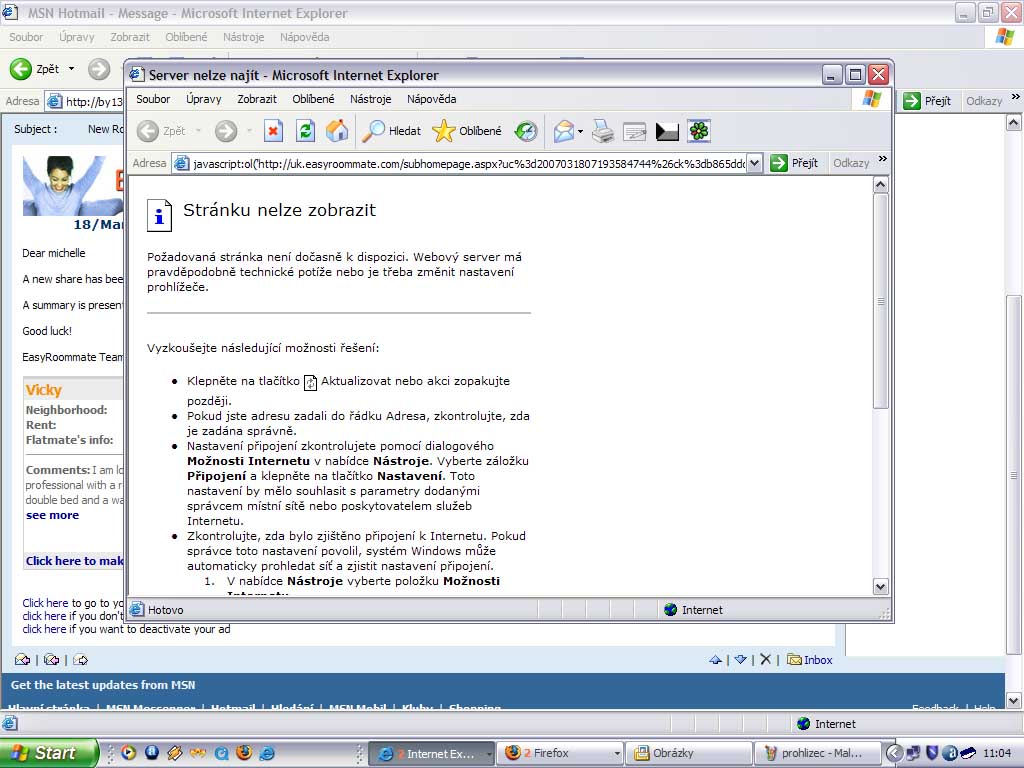Image resolution: width=1024 pixels, height=768 pixels.
Task: Click the Czech flag toolbar icon
Action: [x=667, y=132]
